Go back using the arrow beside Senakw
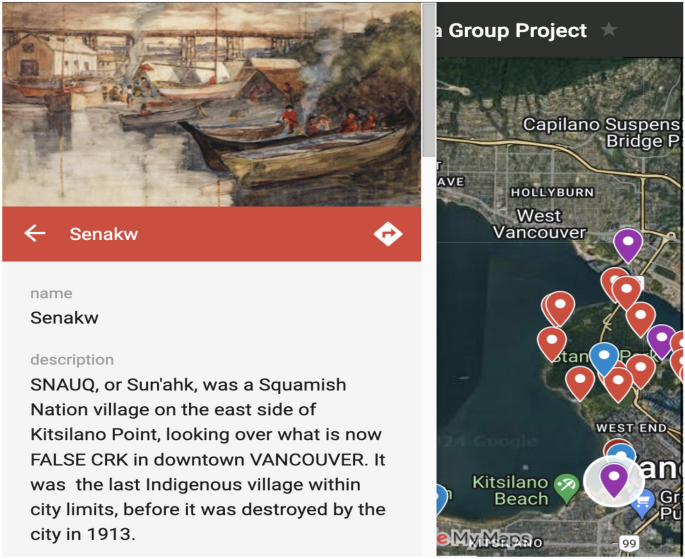This screenshot has height=559, width=685. point(35,233)
